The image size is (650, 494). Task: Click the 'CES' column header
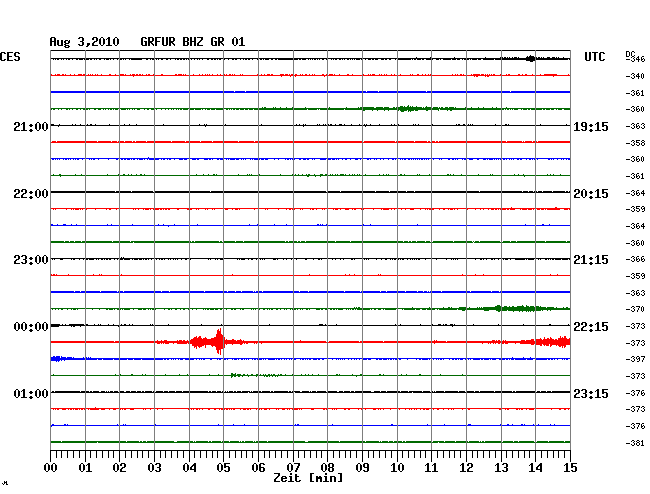pos(10,57)
